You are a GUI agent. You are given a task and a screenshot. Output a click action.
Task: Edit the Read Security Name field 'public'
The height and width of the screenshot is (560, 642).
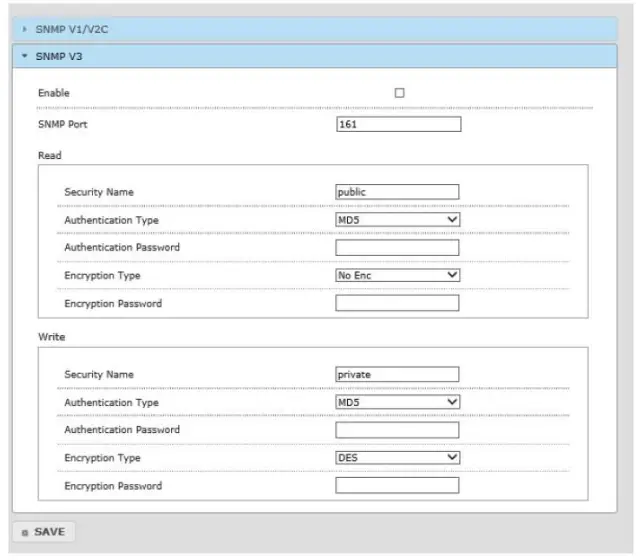pyautogui.click(x=397, y=192)
